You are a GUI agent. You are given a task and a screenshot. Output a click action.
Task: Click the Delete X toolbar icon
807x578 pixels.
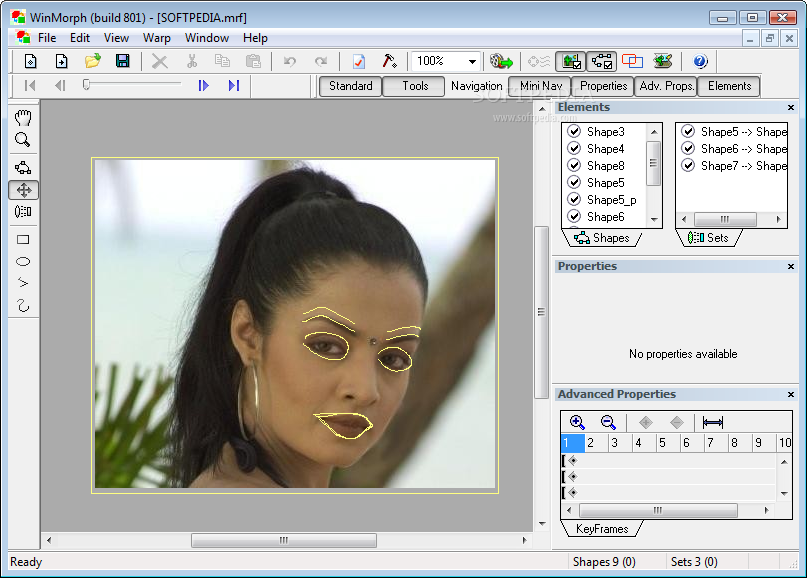point(160,62)
